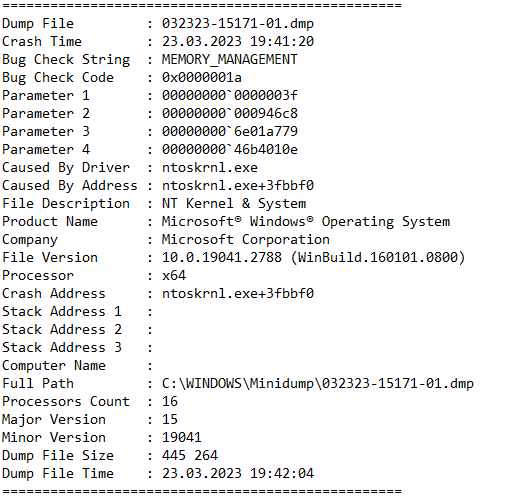Click the Microsoft Corporation company text
Image resolution: width=513 pixels, height=503 pixels.
pyautogui.click(x=246, y=240)
